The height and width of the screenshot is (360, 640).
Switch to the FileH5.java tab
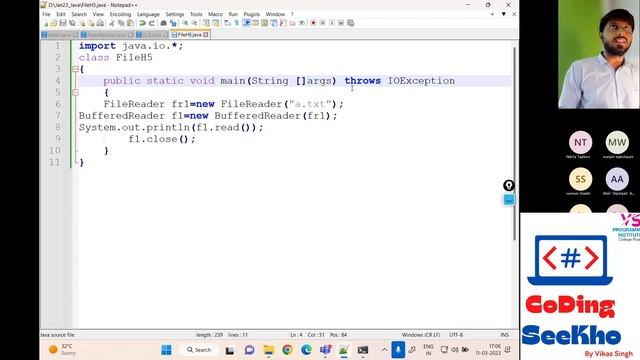click(190, 35)
